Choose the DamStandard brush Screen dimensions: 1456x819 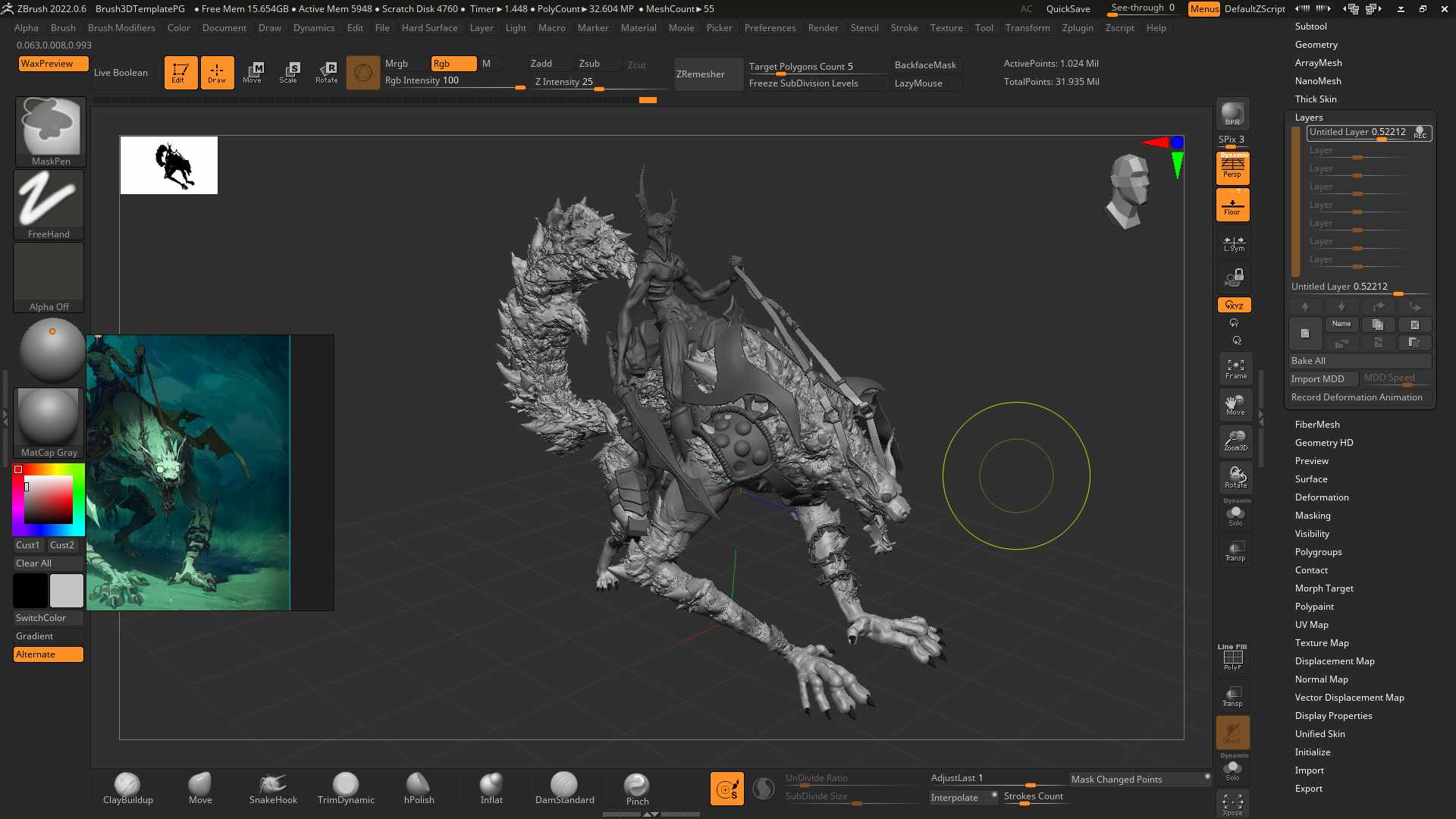click(564, 789)
